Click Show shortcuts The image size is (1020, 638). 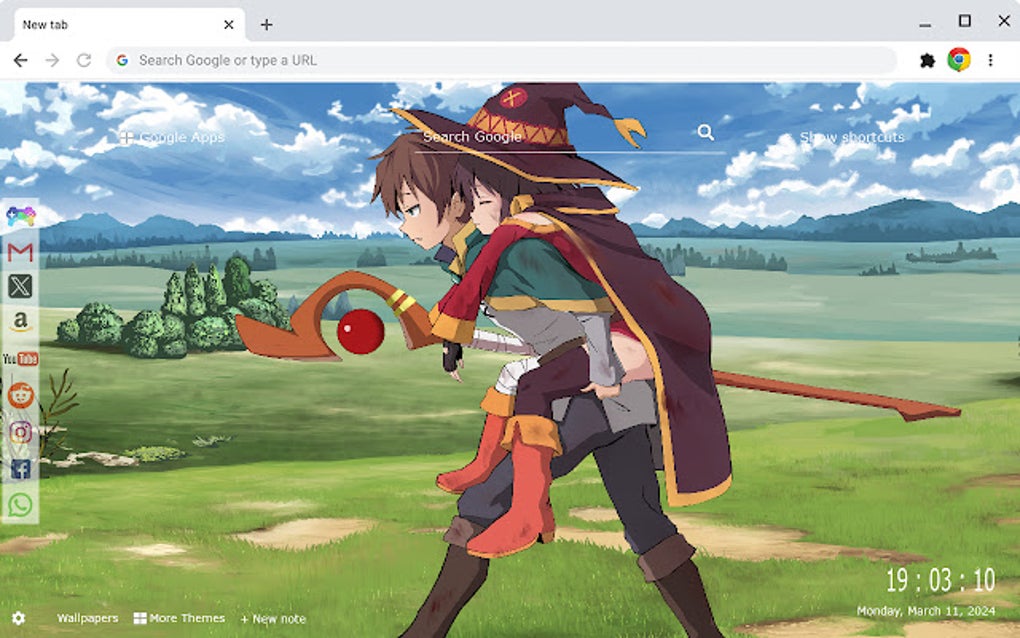[852, 137]
